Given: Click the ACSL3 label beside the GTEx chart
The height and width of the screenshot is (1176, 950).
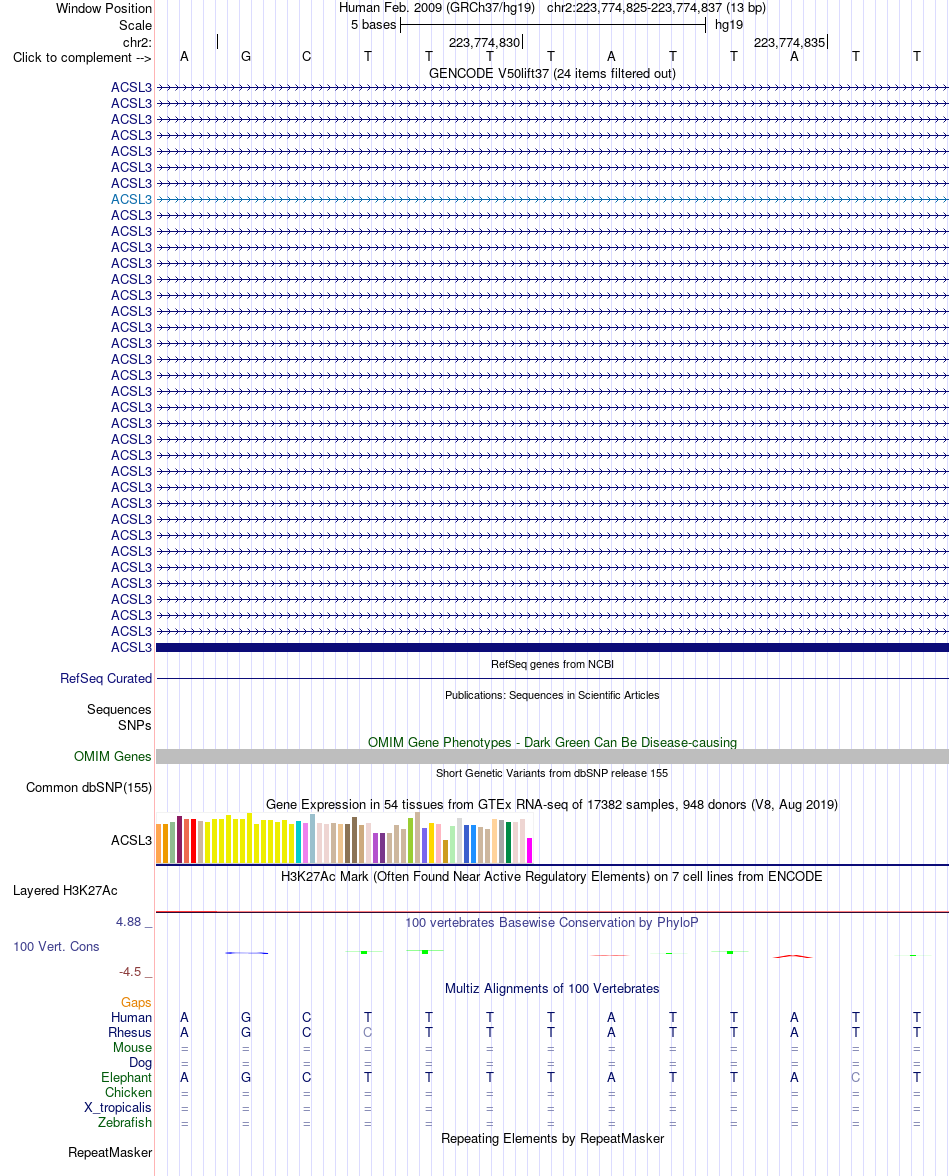Looking at the screenshot, I should pos(131,841).
